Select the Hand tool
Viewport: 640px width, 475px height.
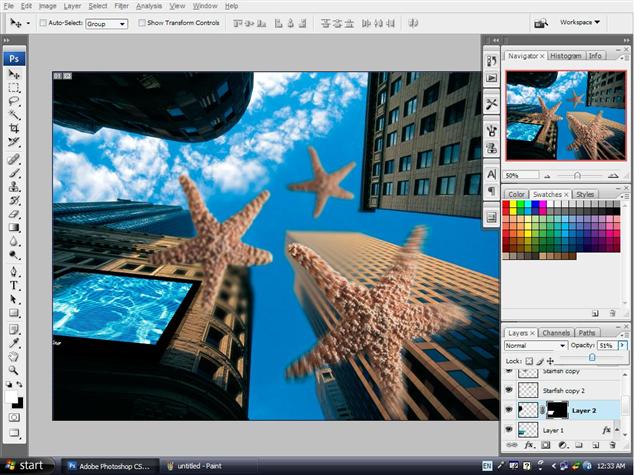[14, 357]
